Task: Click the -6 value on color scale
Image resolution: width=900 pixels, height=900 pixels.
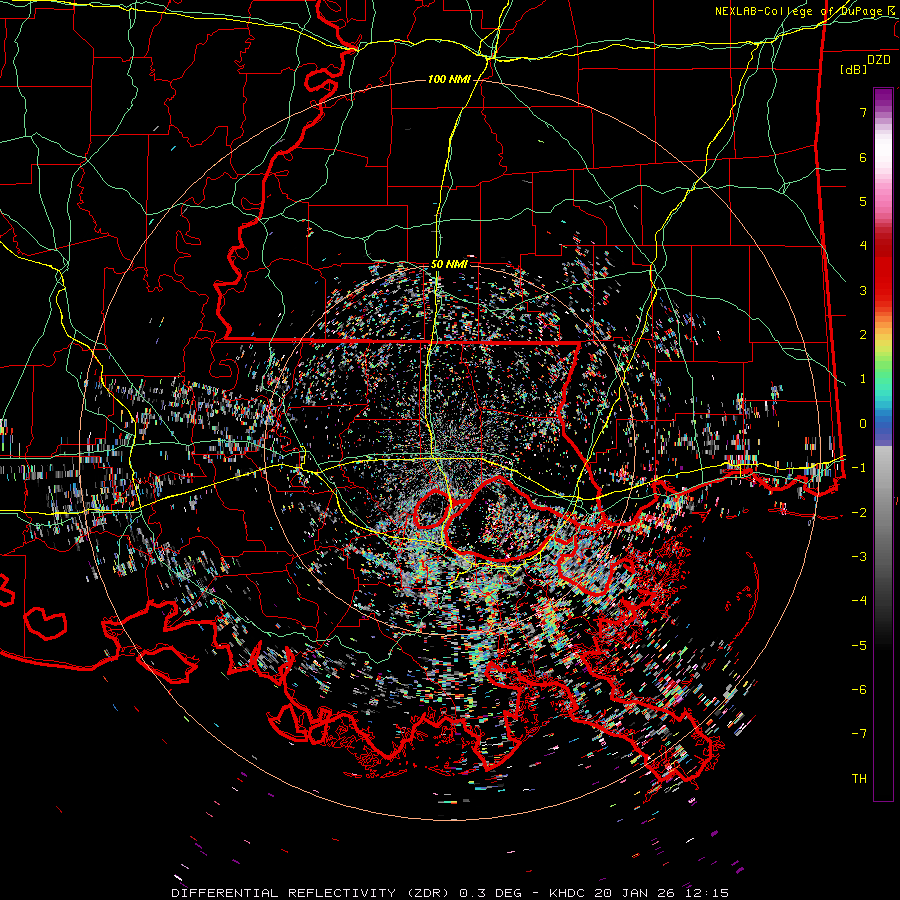Action: click(x=859, y=690)
